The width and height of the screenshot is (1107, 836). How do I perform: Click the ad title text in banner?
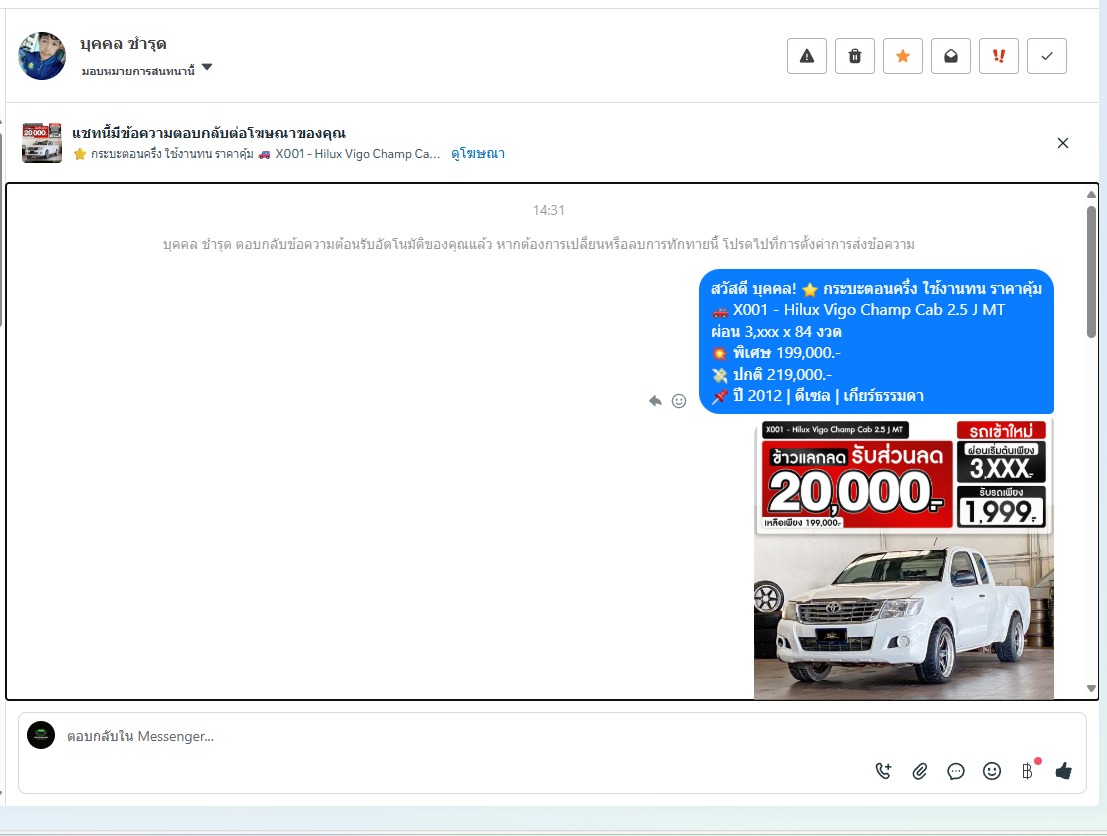pyautogui.click(x=256, y=153)
